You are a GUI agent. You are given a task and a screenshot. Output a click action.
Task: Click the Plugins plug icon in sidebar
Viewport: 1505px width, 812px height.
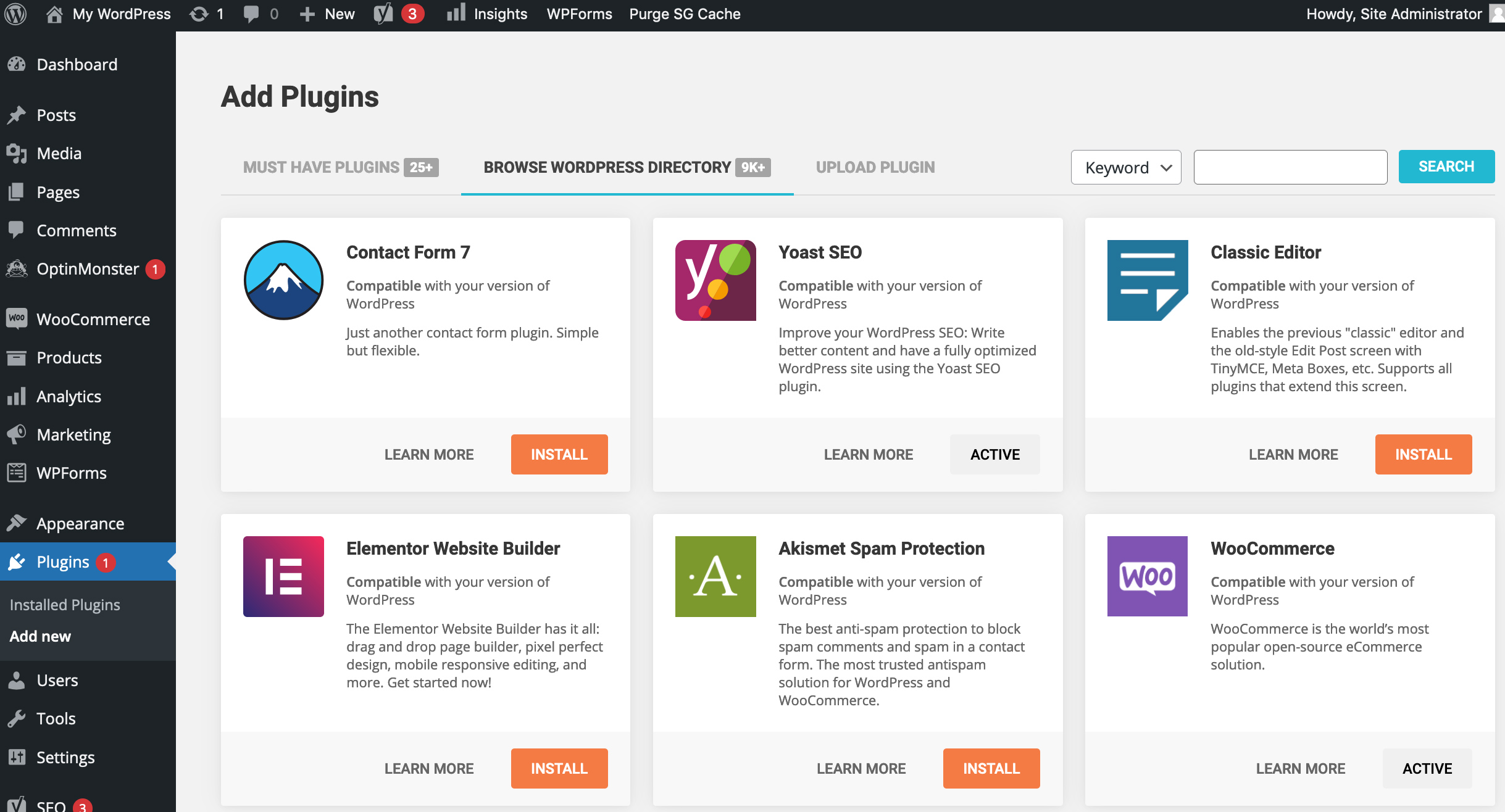(x=17, y=561)
